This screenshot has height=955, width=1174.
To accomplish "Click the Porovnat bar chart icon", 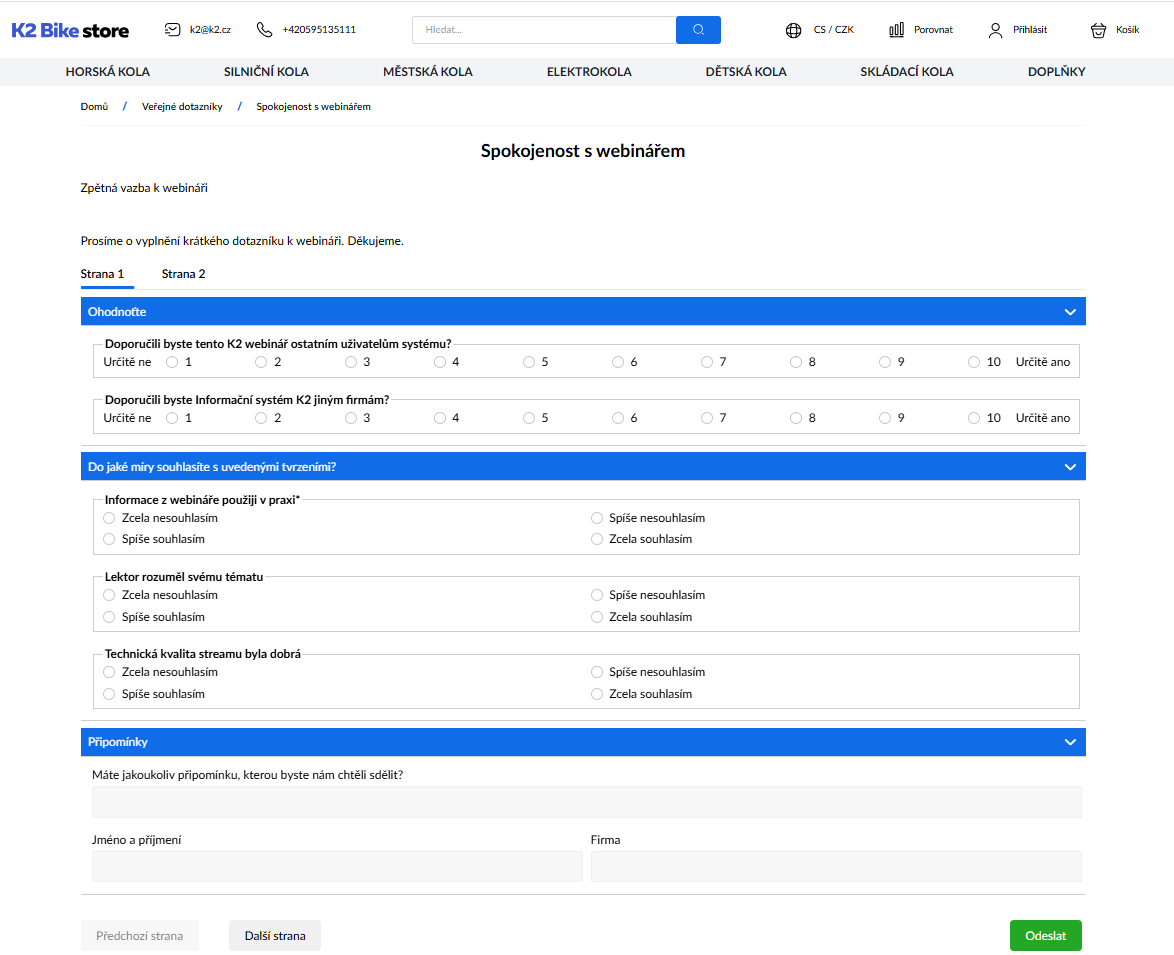I will [x=896, y=30].
